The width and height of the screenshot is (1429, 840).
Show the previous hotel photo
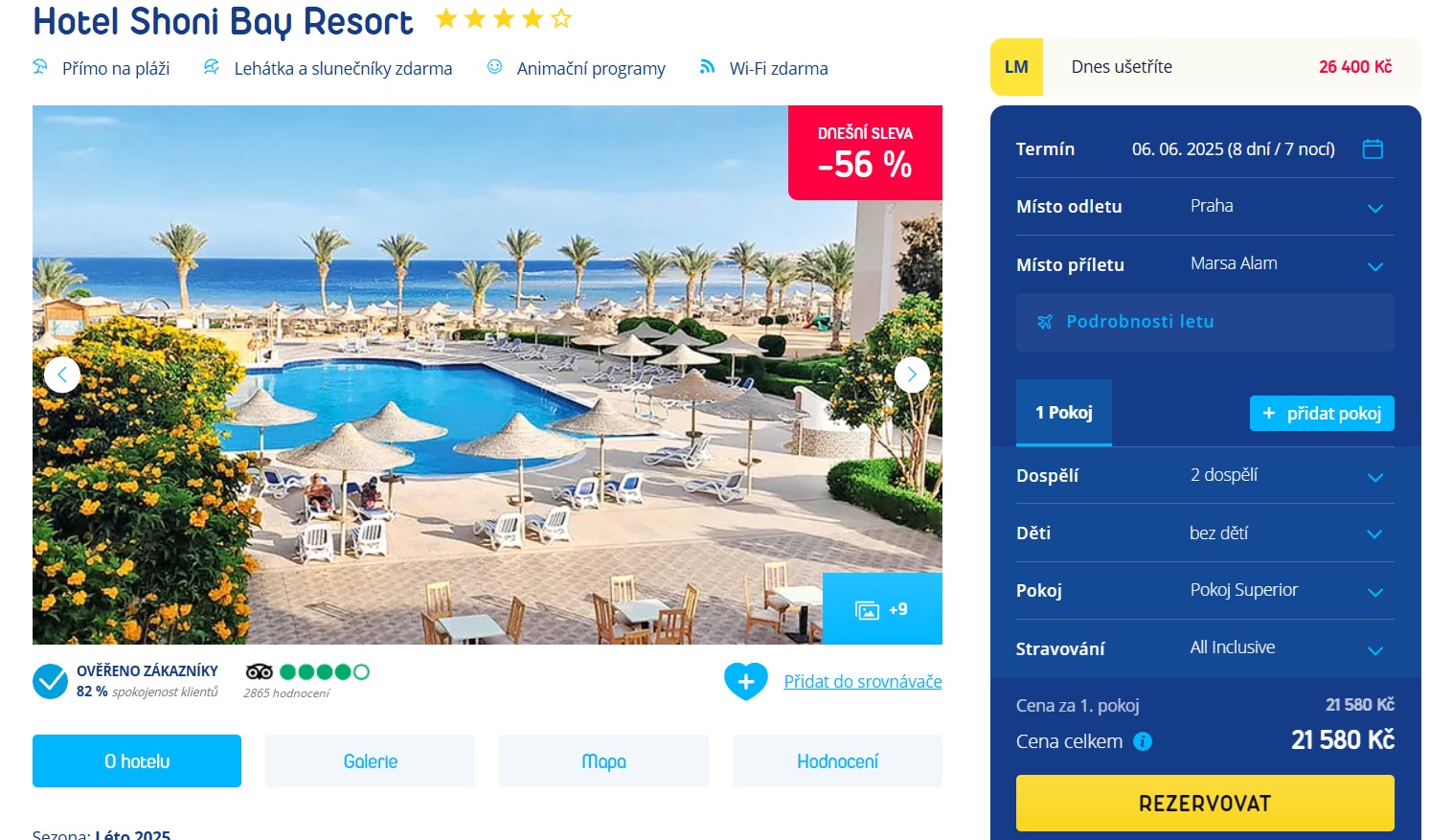(x=62, y=375)
